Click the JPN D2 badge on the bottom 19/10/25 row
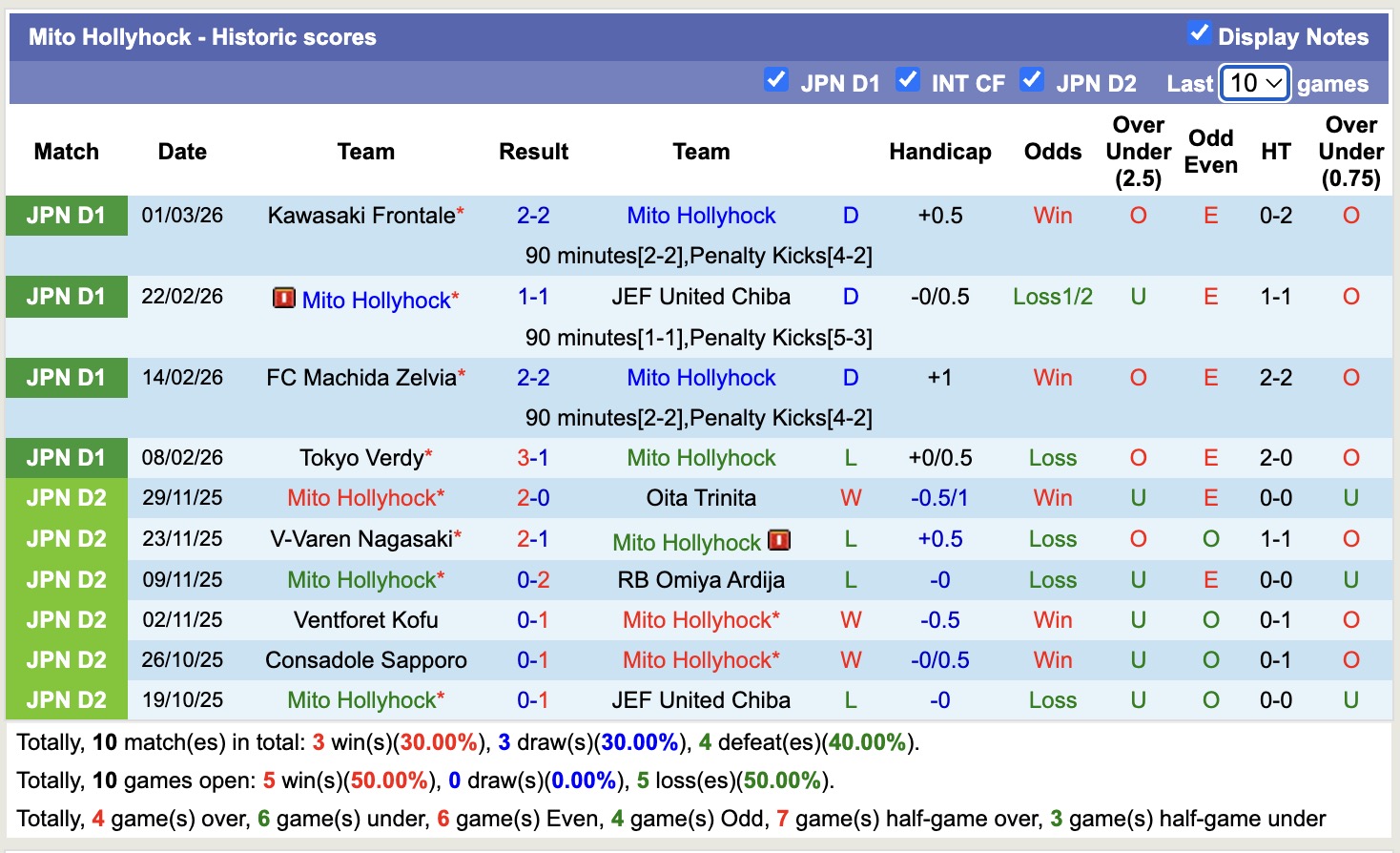This screenshot has width=1400, height=853. pos(66,699)
